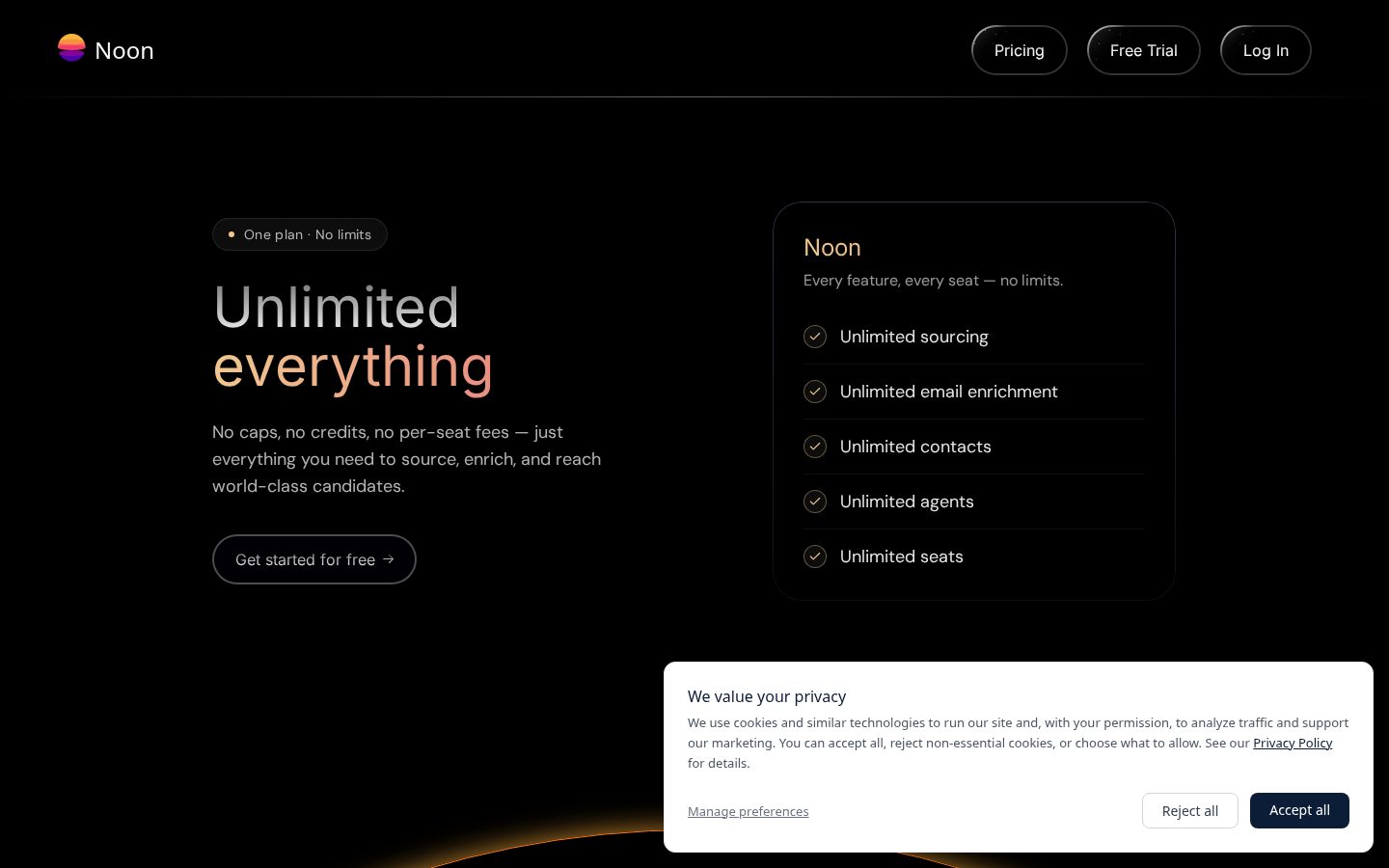Open Manage preferences for cookies
This screenshot has height=868, width=1389.
[749, 811]
